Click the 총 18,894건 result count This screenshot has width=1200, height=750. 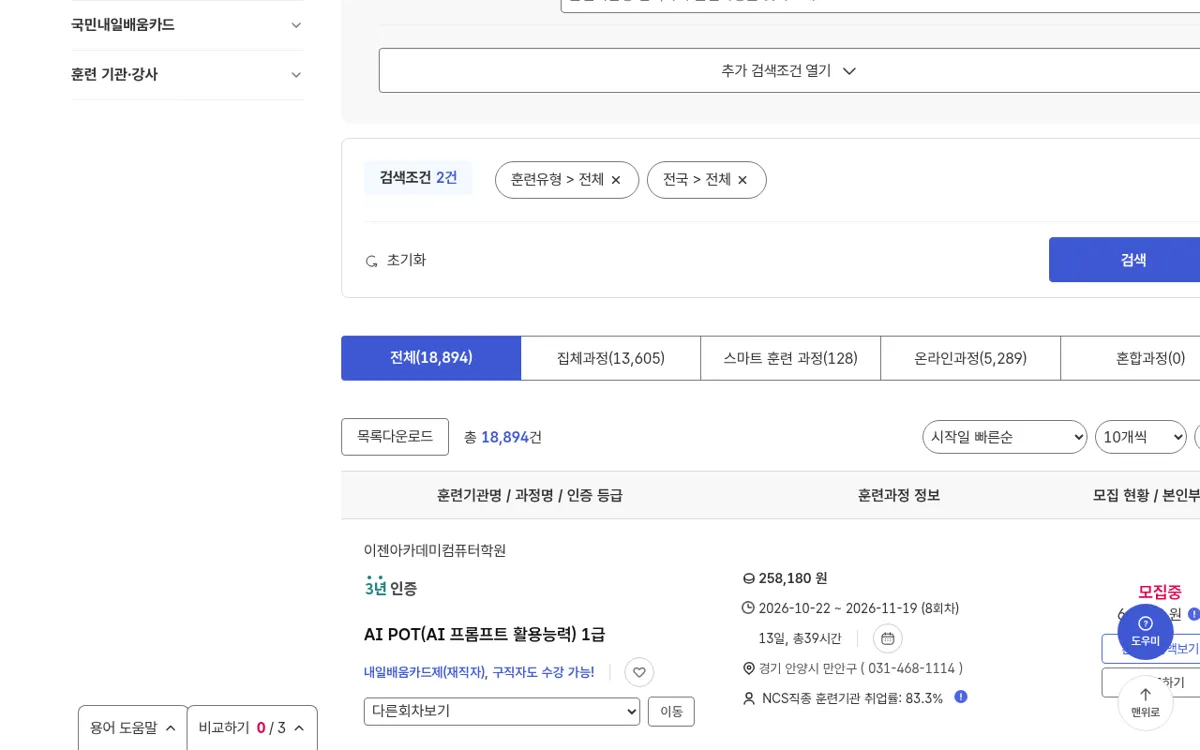503,437
